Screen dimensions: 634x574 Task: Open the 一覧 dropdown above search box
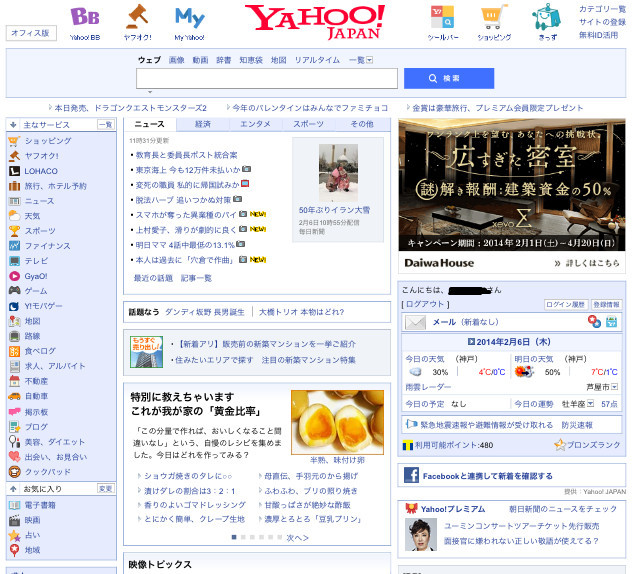tap(360, 60)
